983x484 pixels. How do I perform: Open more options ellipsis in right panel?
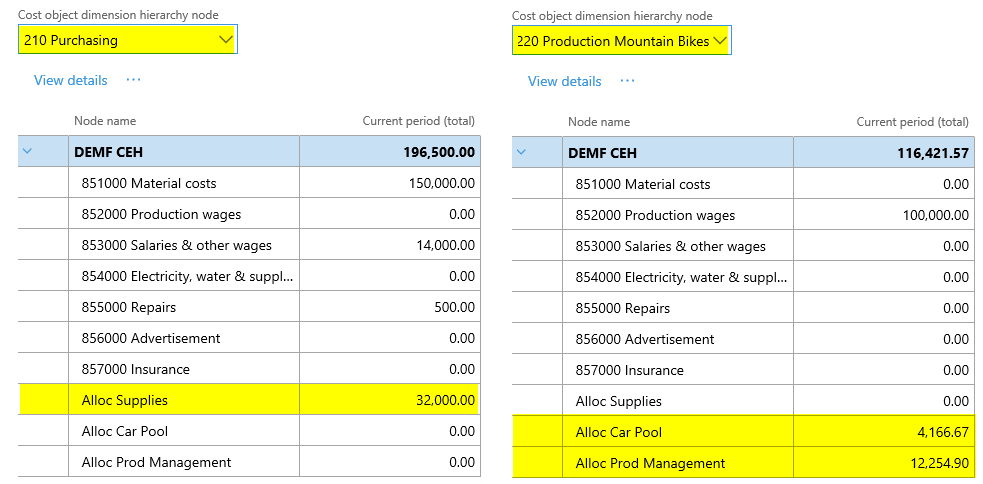pyautogui.click(x=627, y=81)
